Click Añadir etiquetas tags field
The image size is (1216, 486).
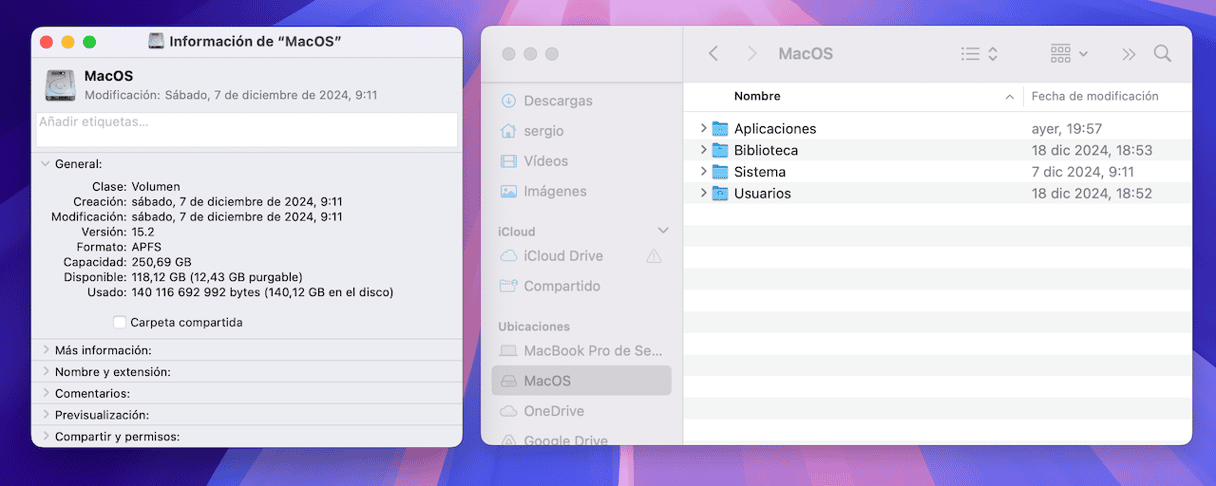247,130
